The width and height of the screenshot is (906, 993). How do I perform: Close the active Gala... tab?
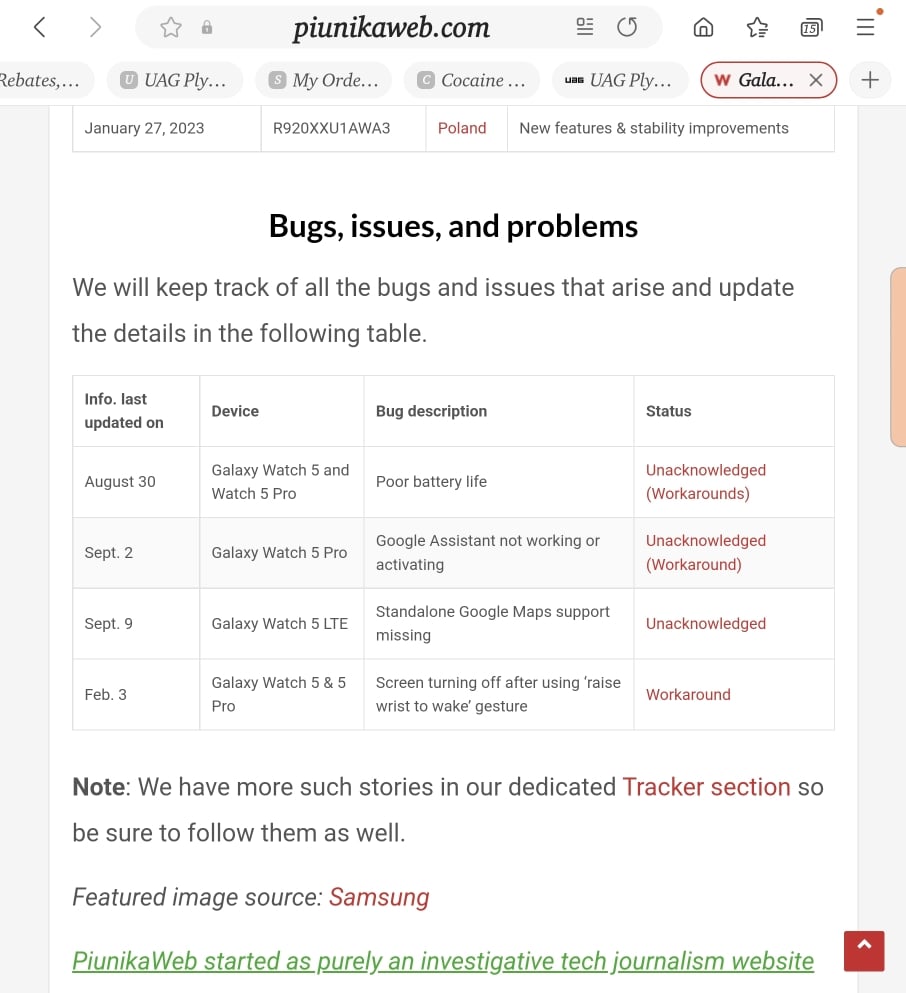(816, 80)
